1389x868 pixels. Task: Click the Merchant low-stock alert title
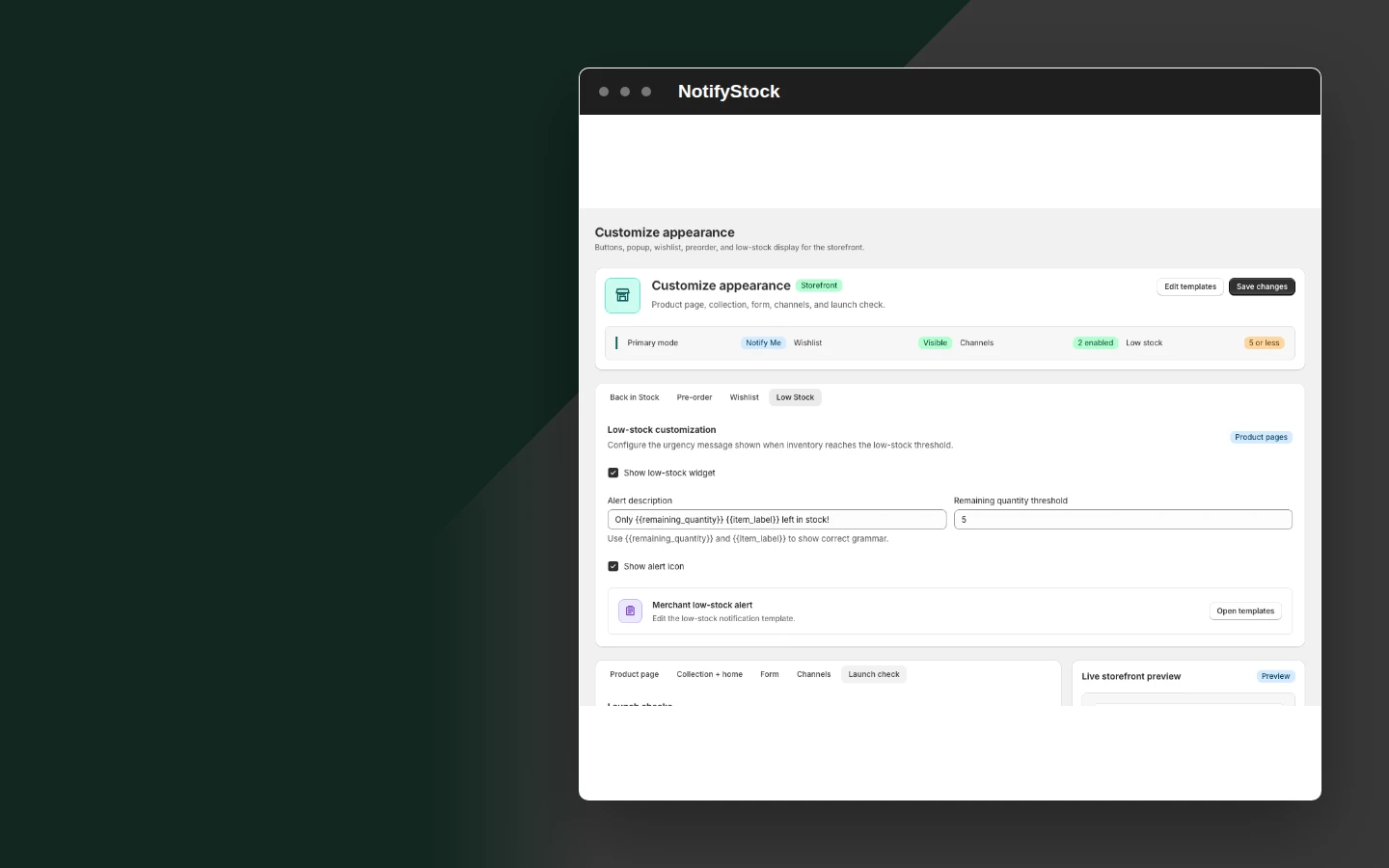[702, 605]
